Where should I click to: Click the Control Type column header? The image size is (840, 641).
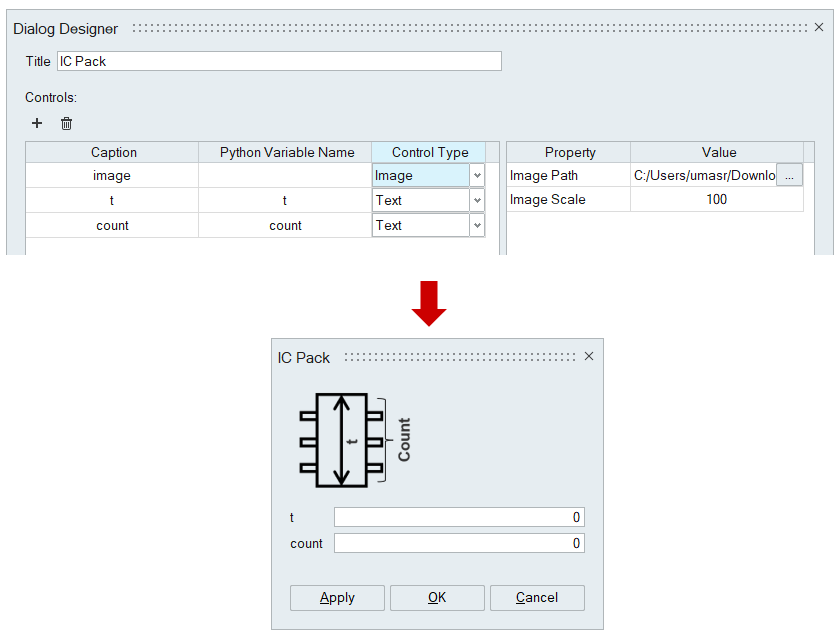429,152
